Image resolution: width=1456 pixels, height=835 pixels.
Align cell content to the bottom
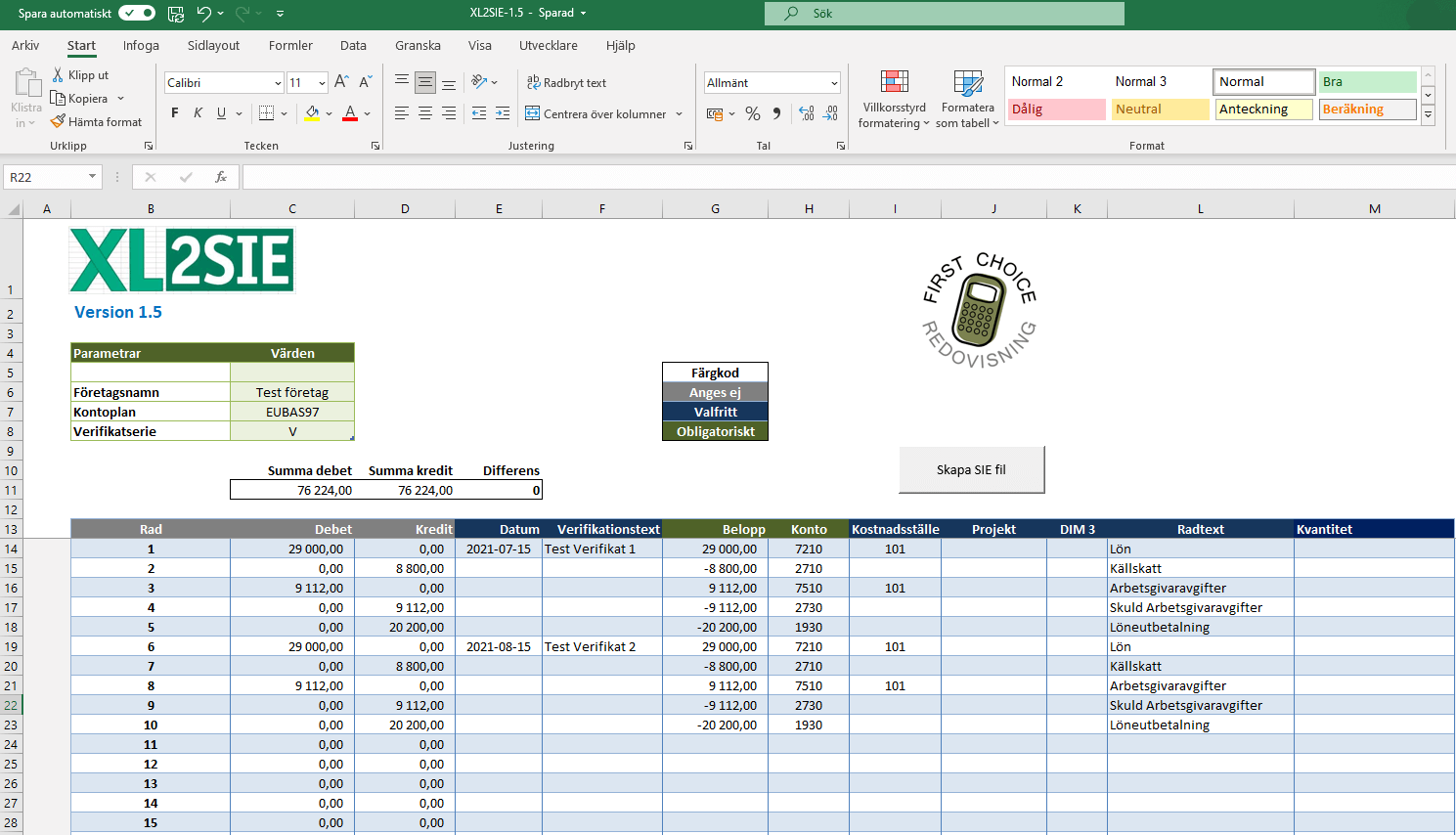[x=449, y=82]
